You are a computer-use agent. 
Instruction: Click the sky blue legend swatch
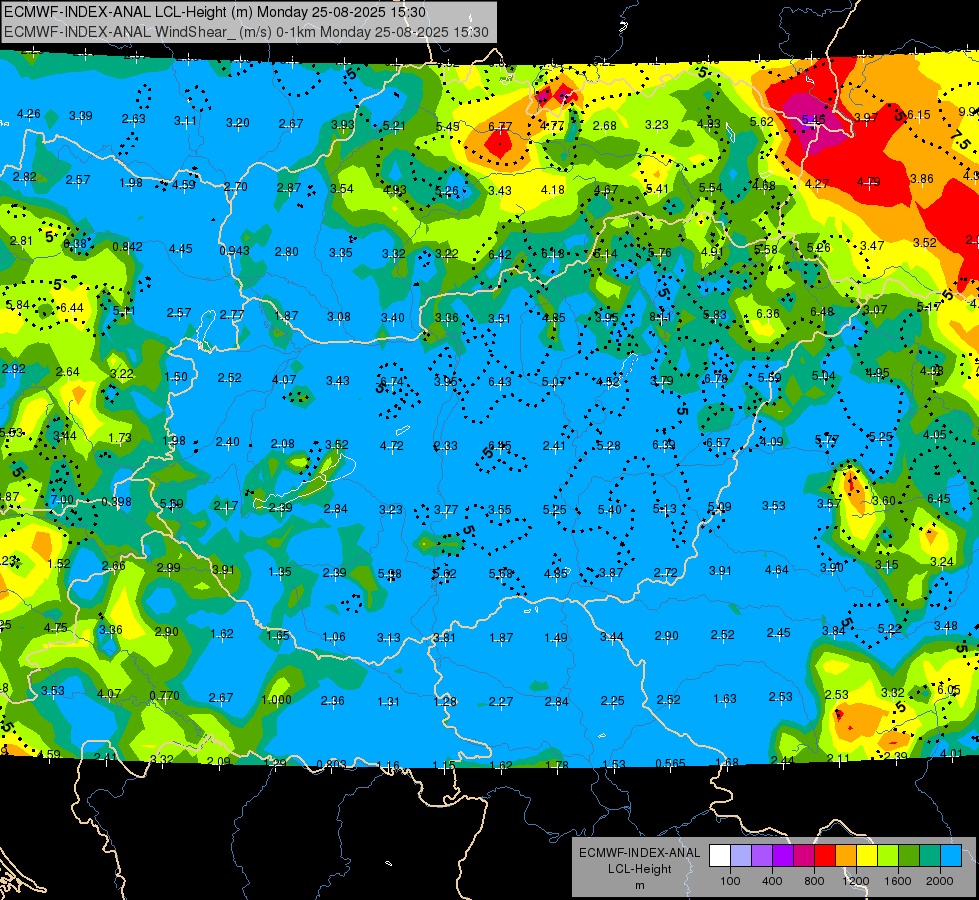[x=951, y=855]
